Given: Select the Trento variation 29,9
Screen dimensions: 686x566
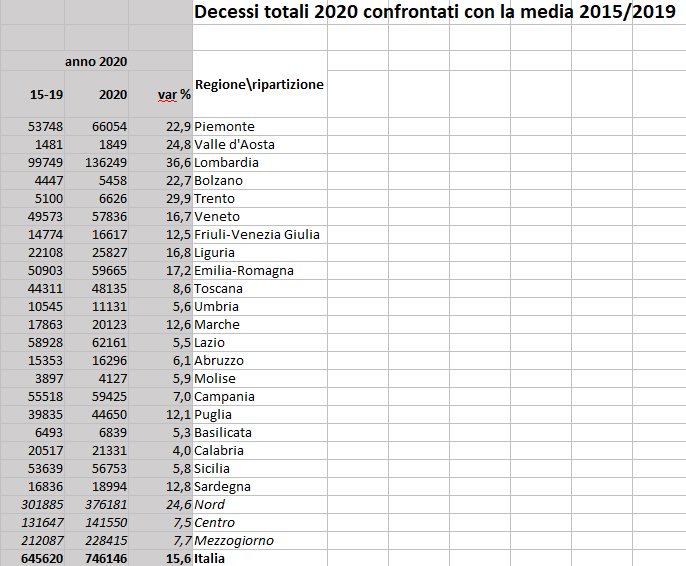Looking at the screenshot, I should point(161,198).
